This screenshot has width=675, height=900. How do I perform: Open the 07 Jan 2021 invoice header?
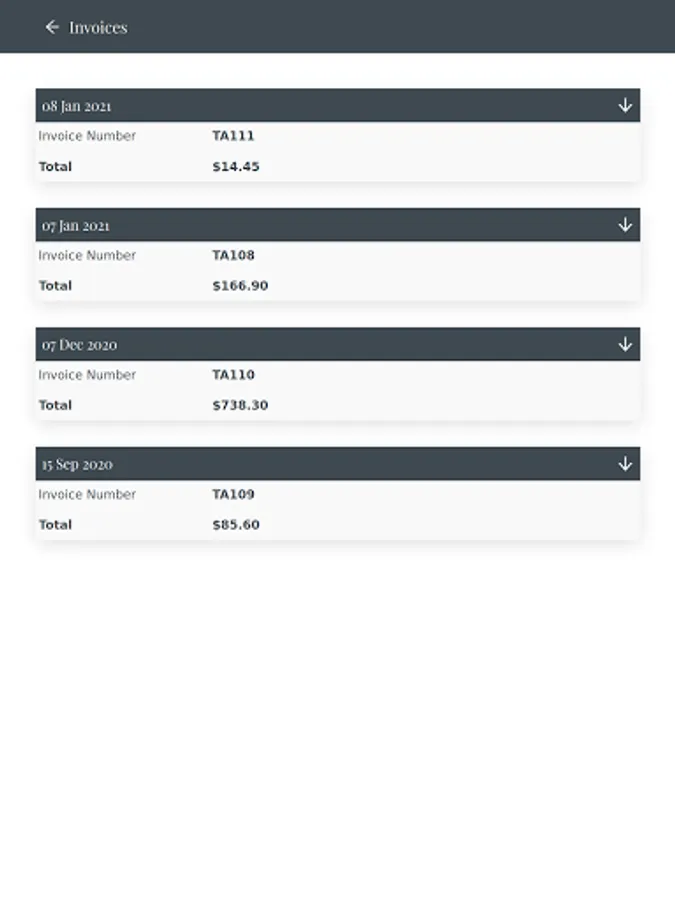tap(76, 226)
